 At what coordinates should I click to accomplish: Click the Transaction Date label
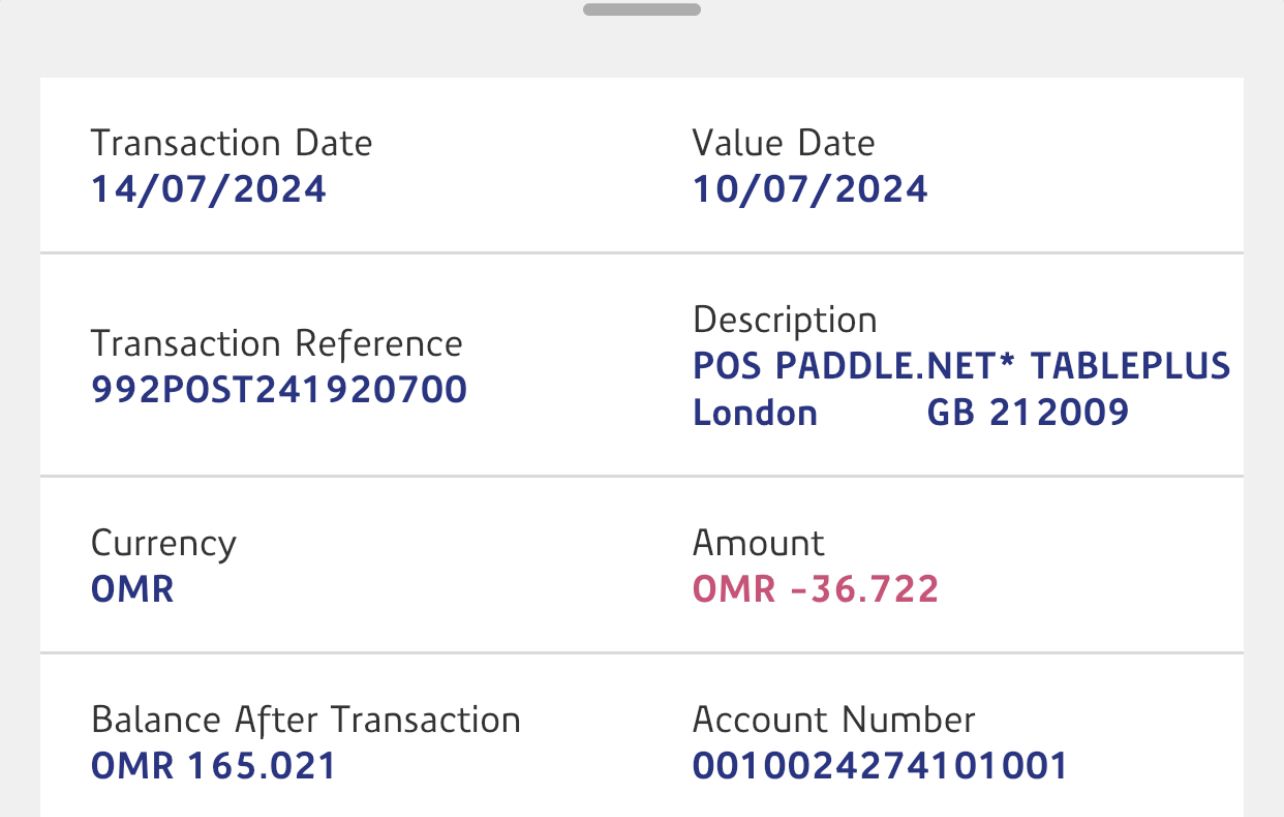(231, 143)
